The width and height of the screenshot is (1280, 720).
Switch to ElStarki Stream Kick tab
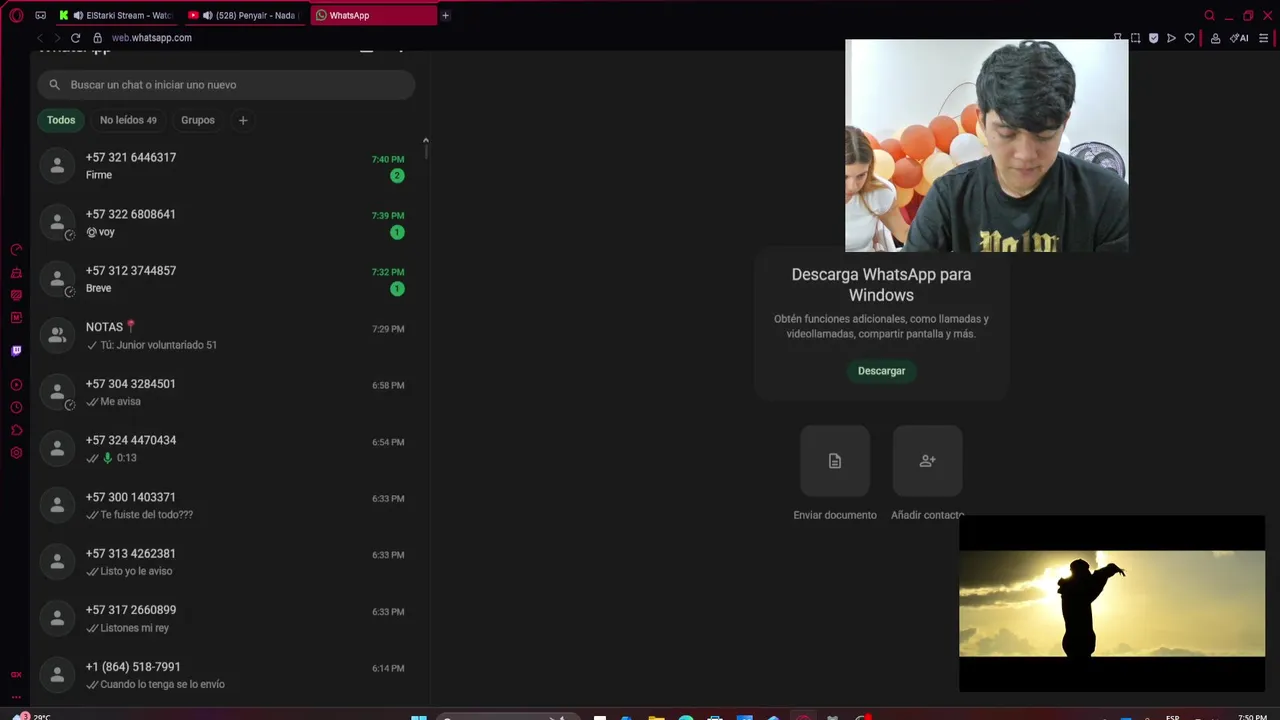pos(117,15)
